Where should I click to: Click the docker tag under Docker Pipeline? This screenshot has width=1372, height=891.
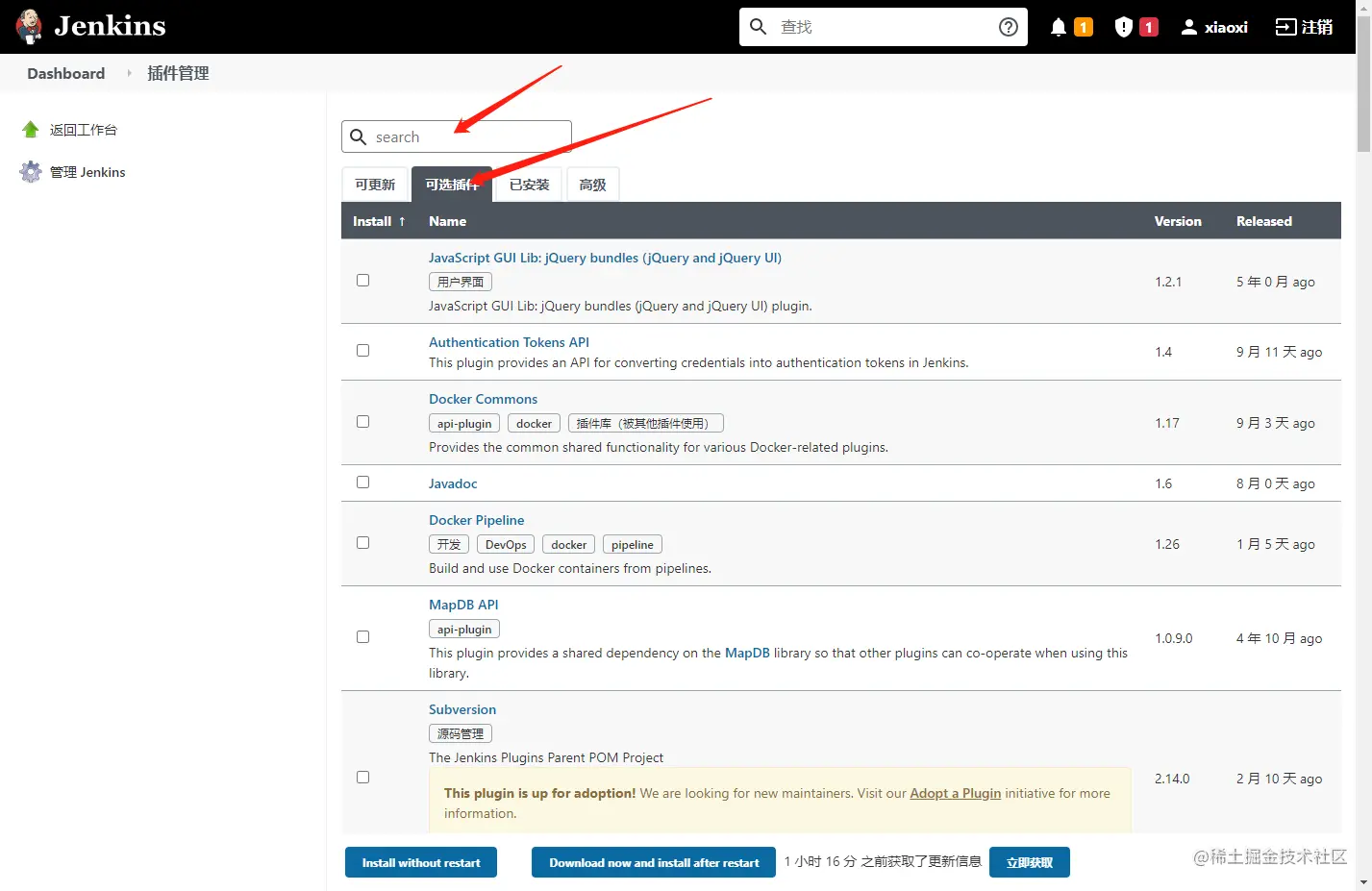[568, 544]
